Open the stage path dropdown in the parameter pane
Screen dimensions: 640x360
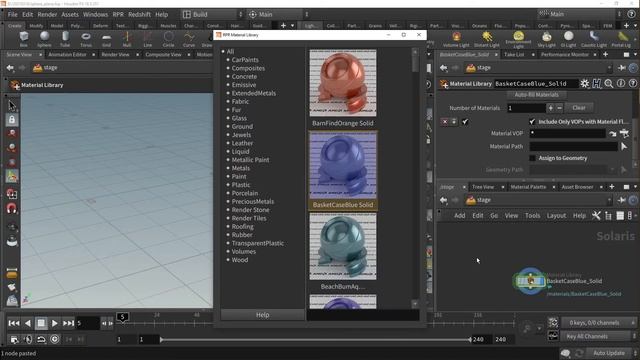pos(609,68)
